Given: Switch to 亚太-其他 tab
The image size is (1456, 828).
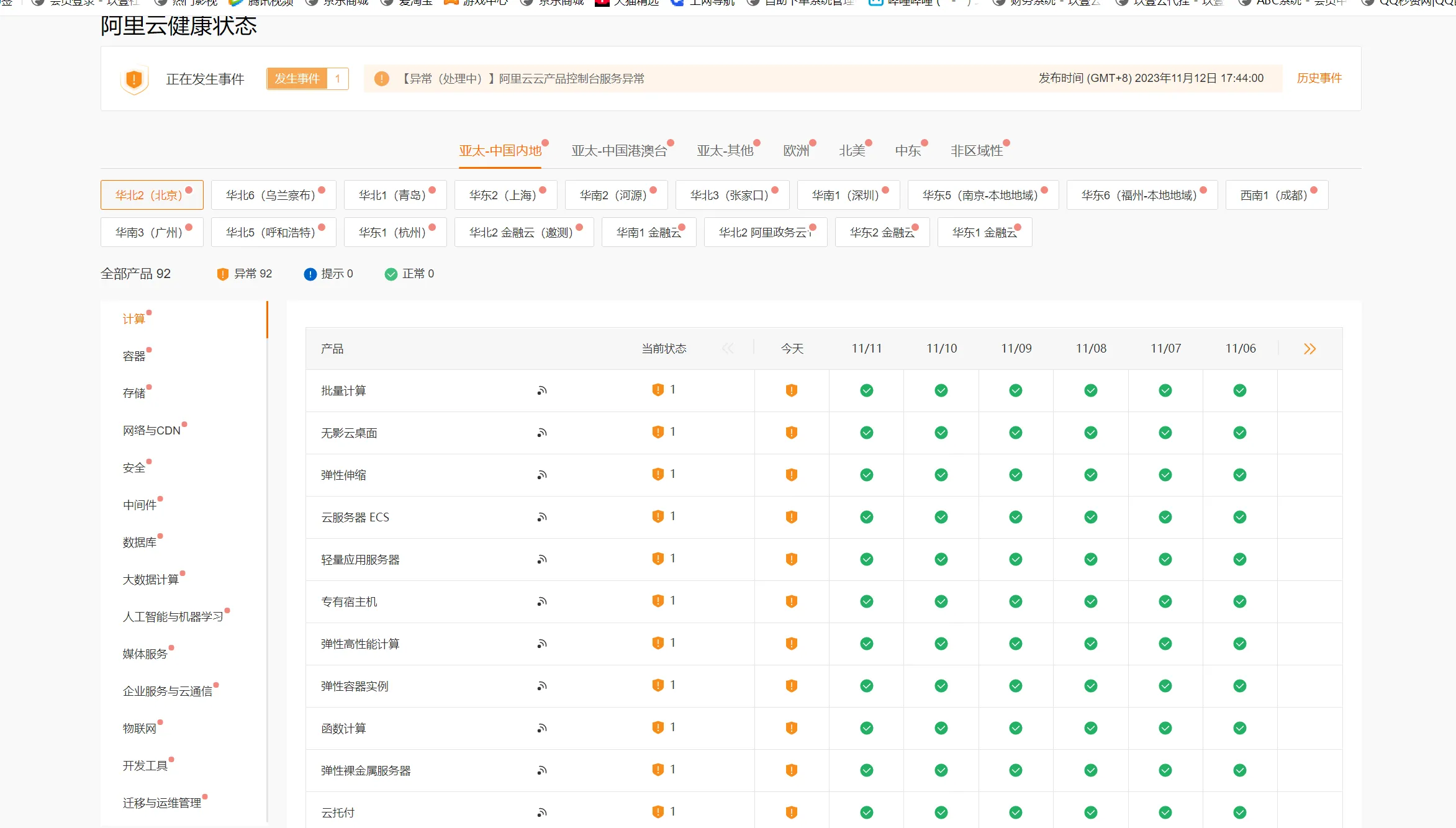Looking at the screenshot, I should tap(725, 151).
